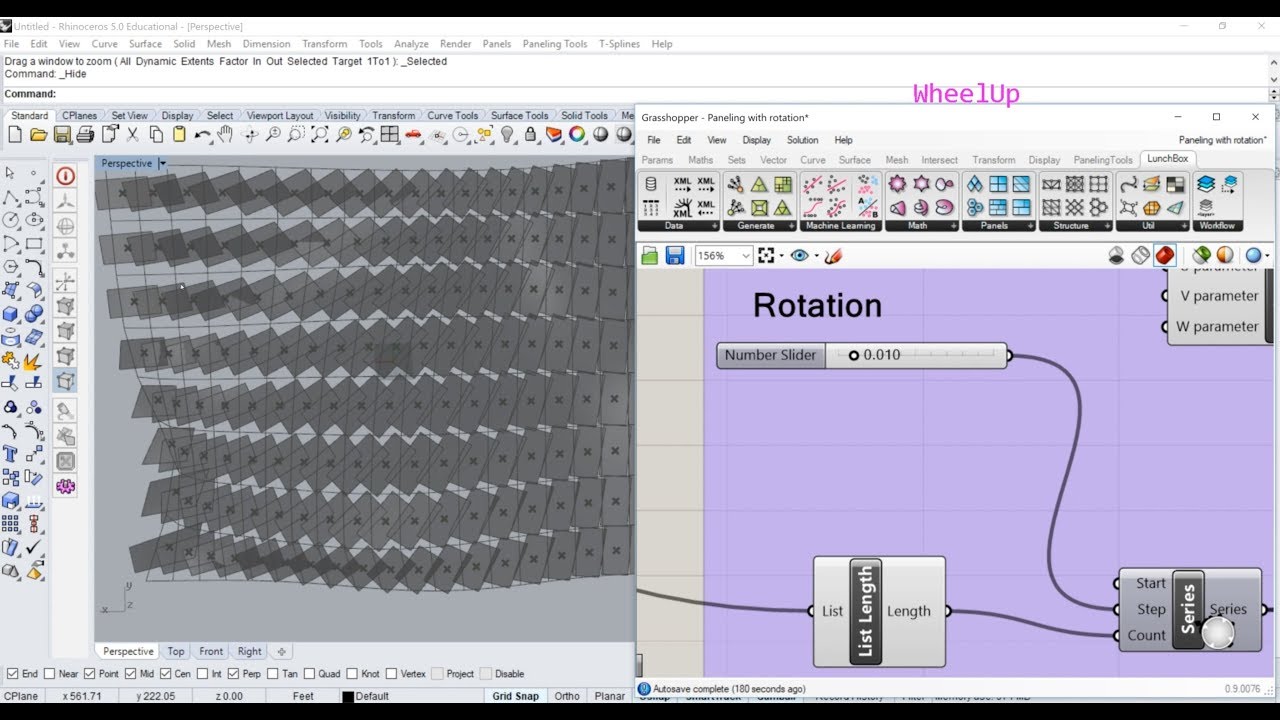Screen dimensions: 1280x720
Task: Open a file with the folder icon in Rhino
Action: 38,134
